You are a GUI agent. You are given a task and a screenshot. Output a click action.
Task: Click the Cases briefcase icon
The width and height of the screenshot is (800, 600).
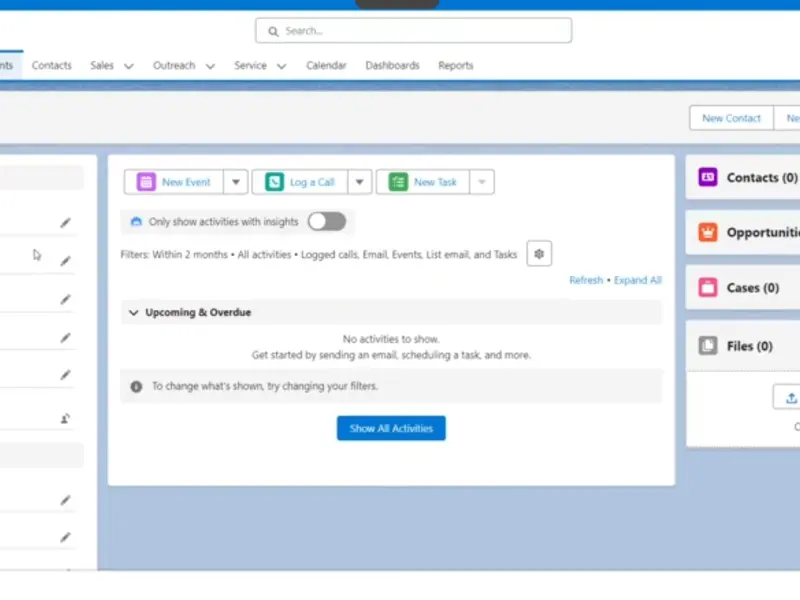708,288
